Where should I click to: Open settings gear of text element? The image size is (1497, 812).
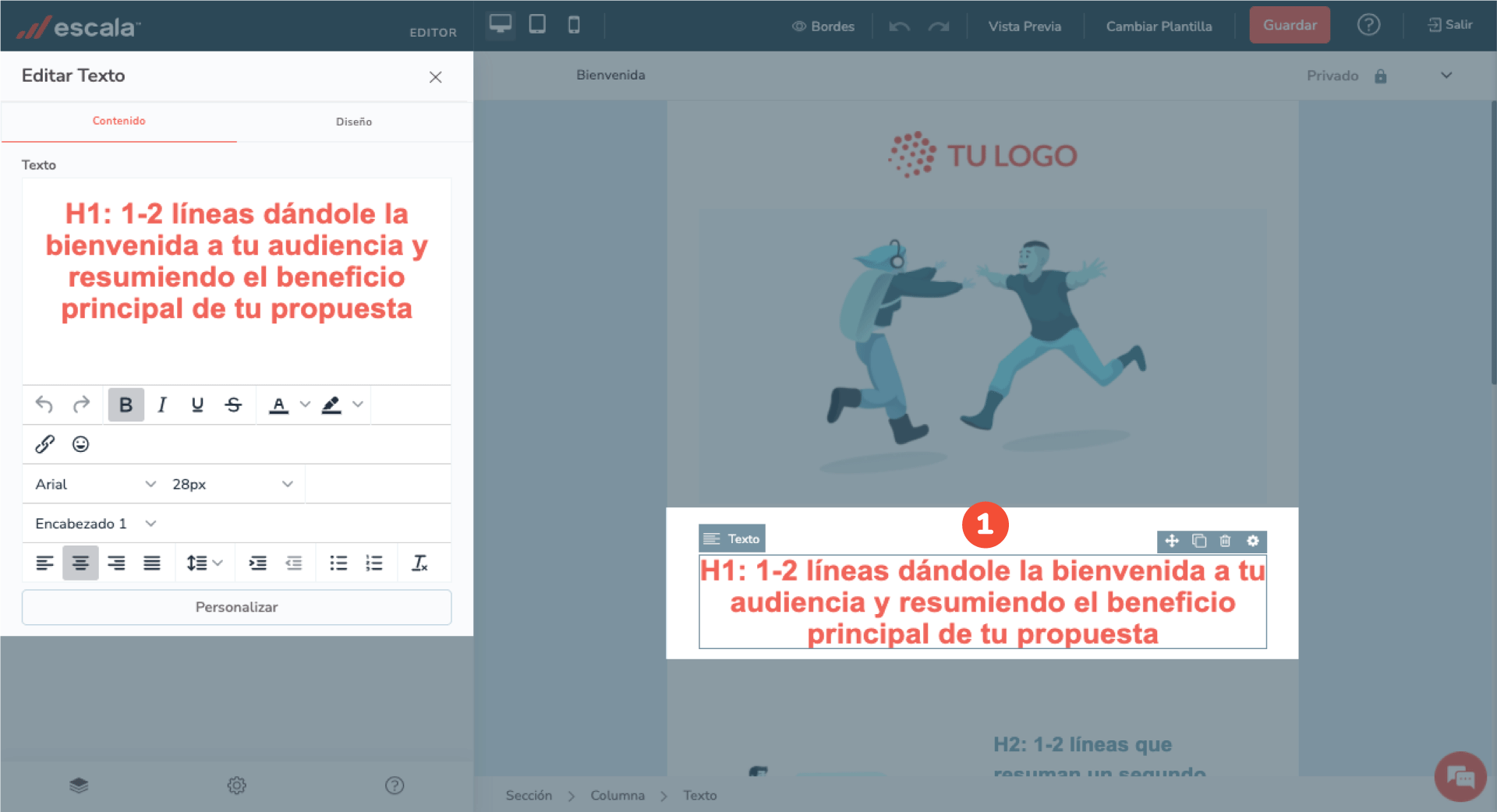[1252, 541]
